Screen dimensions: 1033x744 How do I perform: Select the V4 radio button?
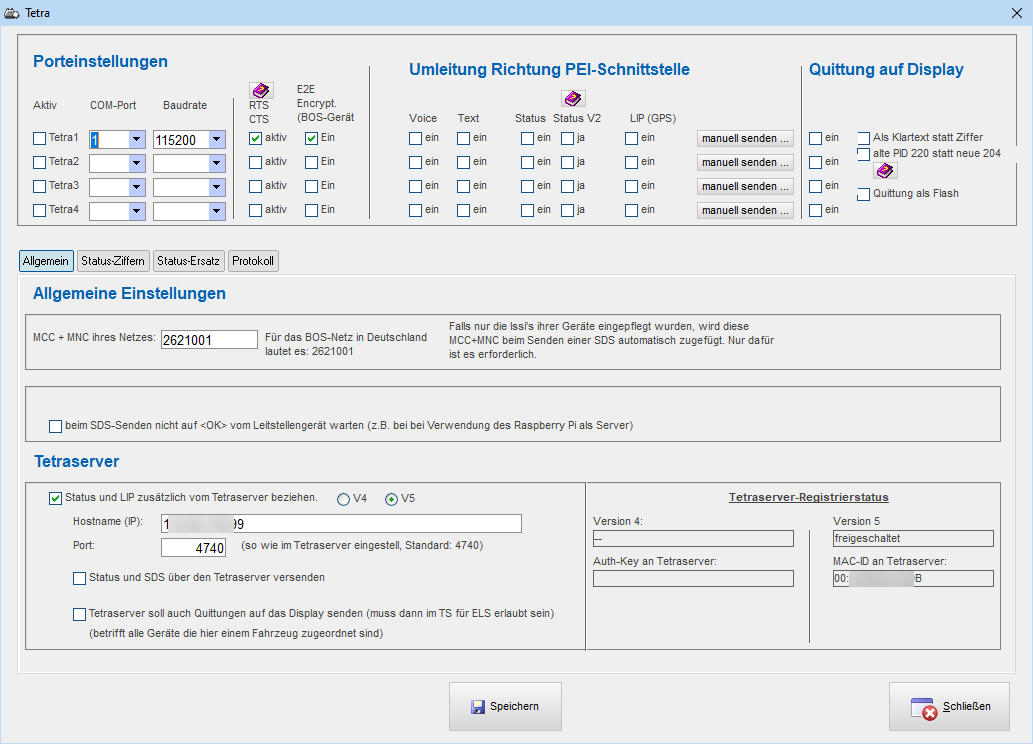[x=344, y=499]
